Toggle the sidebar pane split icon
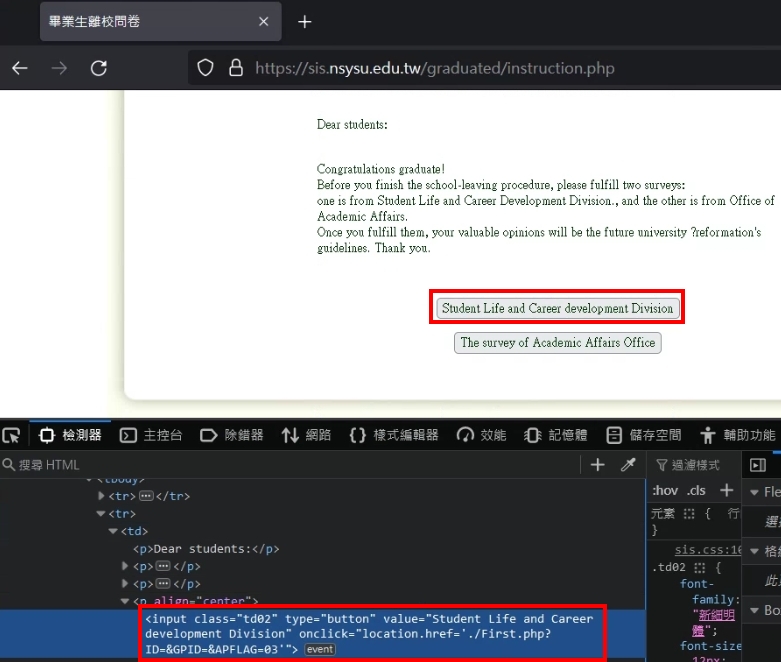 (758, 465)
